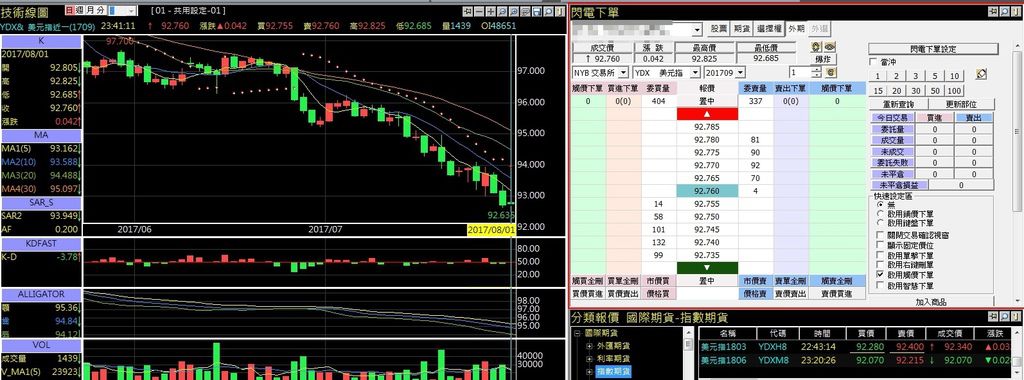Pin the 技術線圖 chart window
1024x380 pixels.
coord(468,12)
